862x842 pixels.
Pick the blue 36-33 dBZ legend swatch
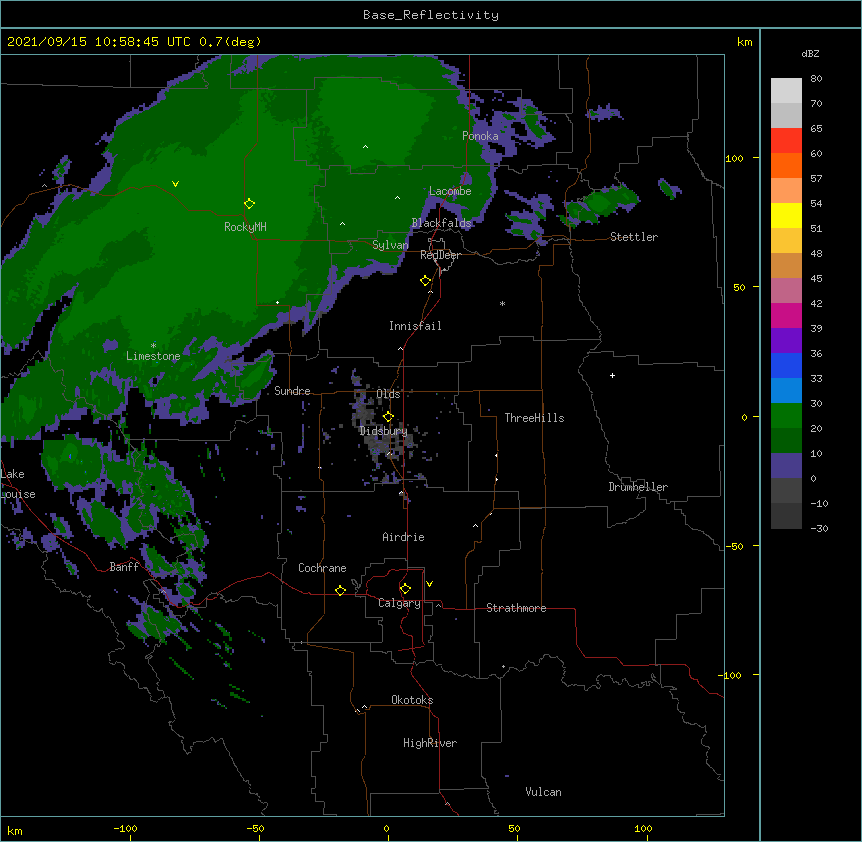(786, 365)
